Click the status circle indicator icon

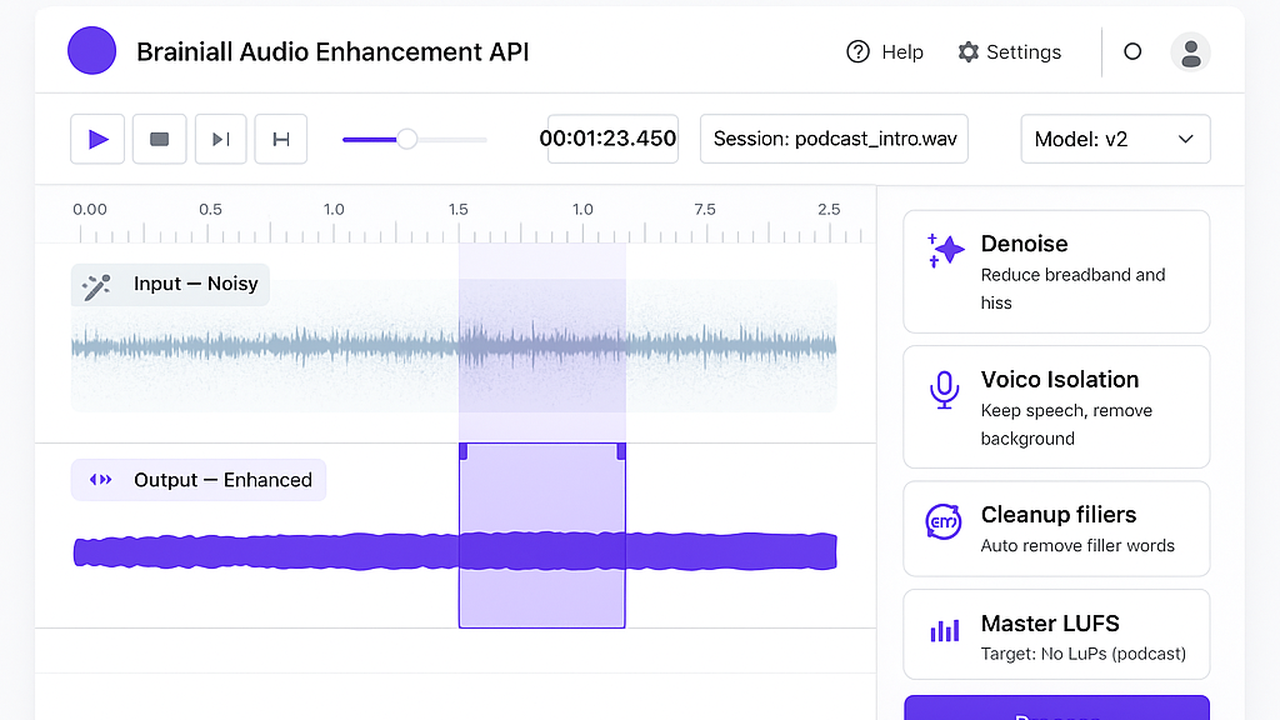(x=1132, y=52)
